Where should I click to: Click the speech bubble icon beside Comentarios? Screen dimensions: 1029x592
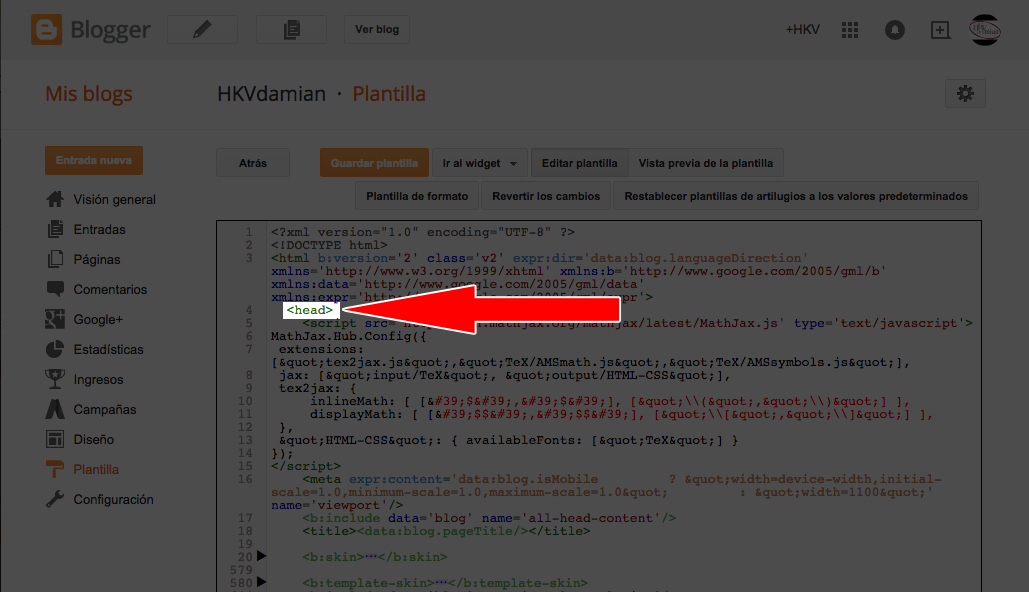coord(55,289)
